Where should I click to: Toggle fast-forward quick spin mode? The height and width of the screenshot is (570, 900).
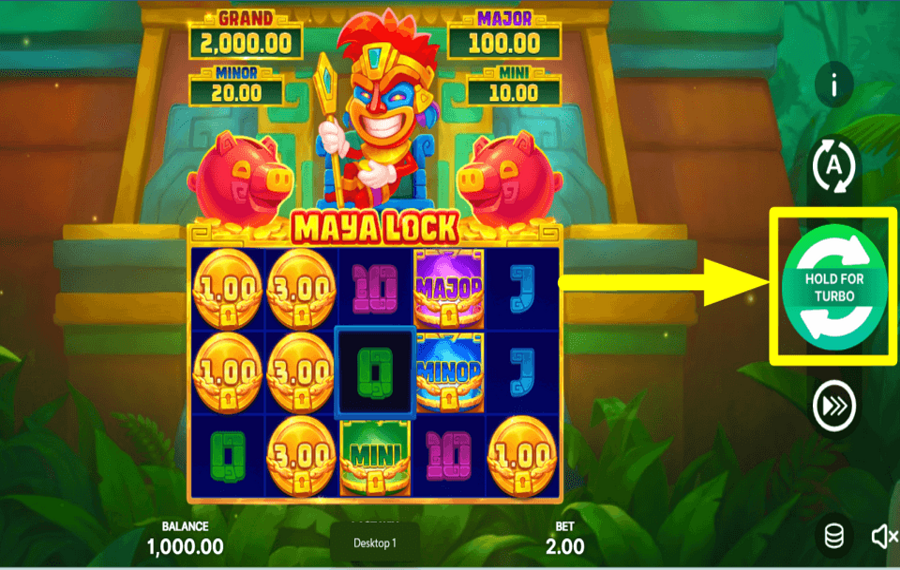[x=834, y=406]
